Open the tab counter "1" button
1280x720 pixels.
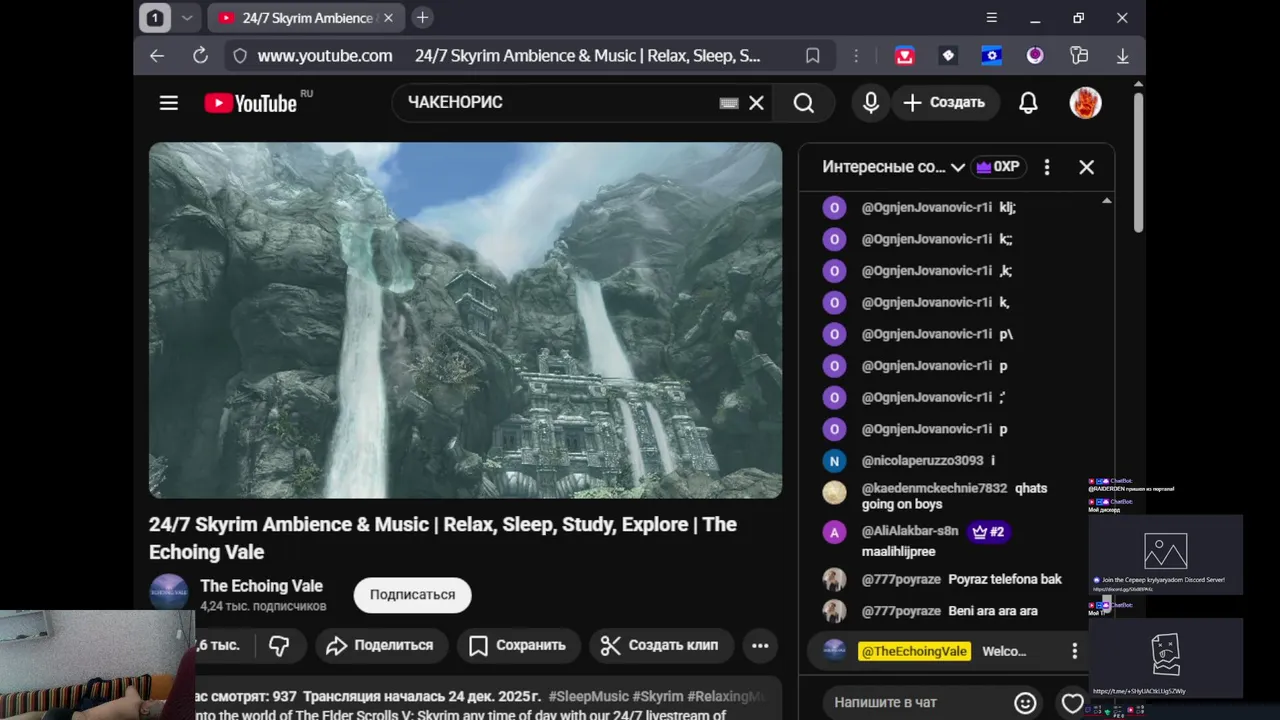154,18
